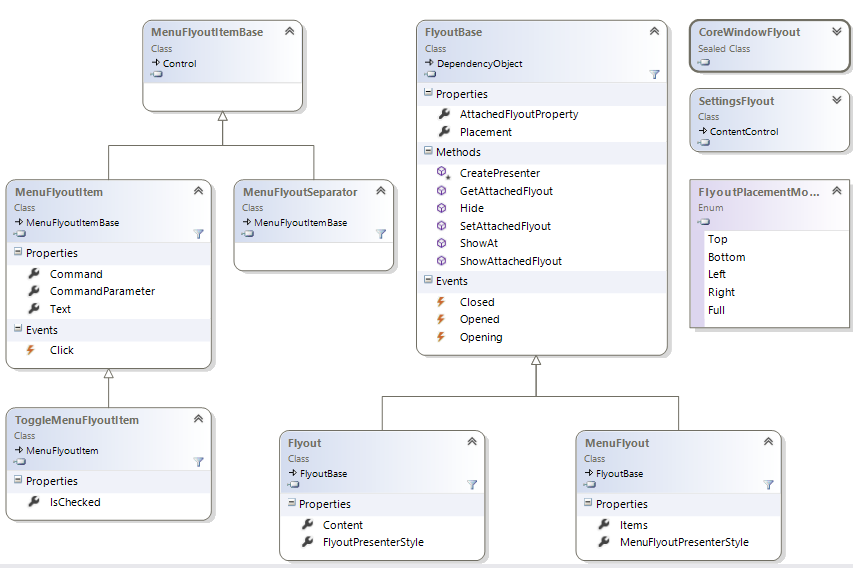This screenshot has width=853, height=568.
Task: Collapse the MenuFlyoutItem class box
Action: tap(199, 191)
